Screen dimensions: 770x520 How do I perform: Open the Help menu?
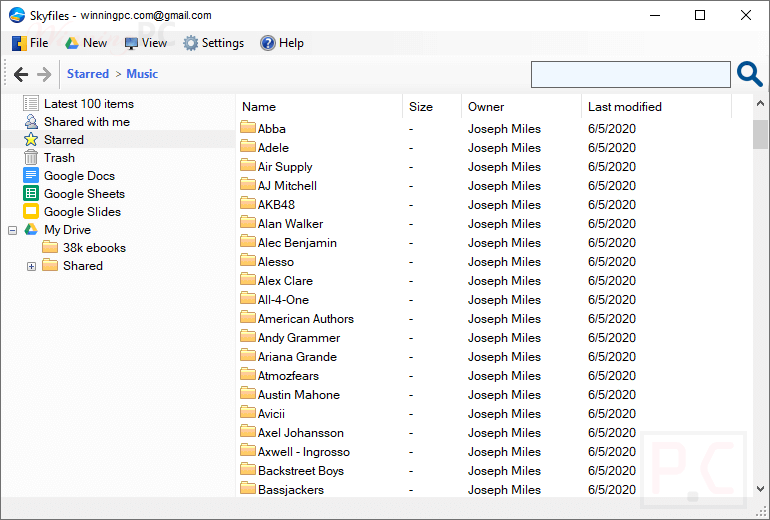282,43
